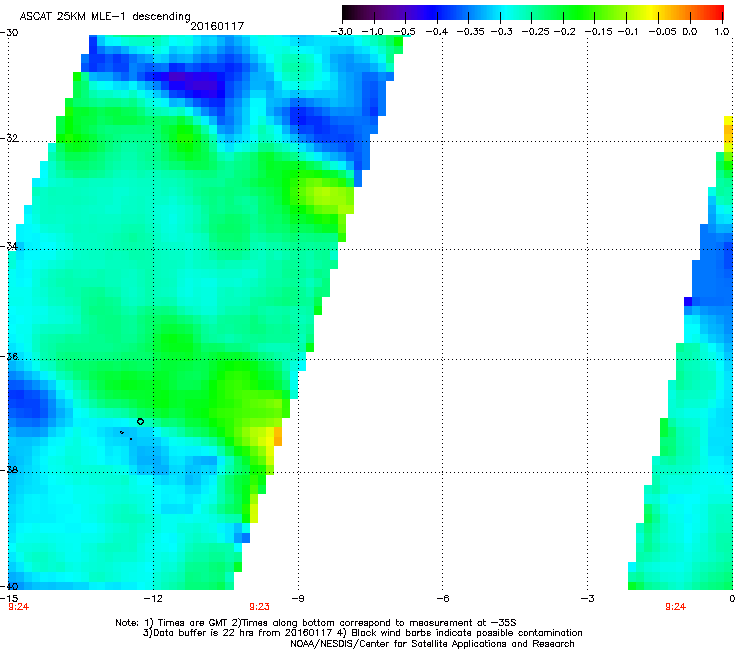This screenshot has width=740, height=650.
Task: Click the 1.0 color scale label
Action: (722, 32)
